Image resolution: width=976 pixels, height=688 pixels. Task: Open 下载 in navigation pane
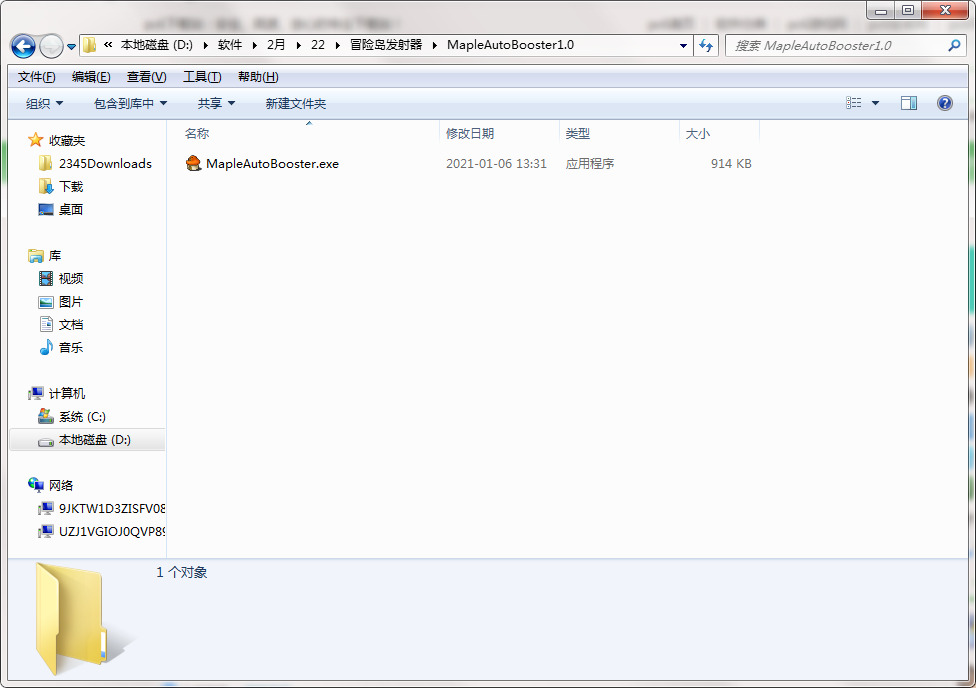pos(70,187)
